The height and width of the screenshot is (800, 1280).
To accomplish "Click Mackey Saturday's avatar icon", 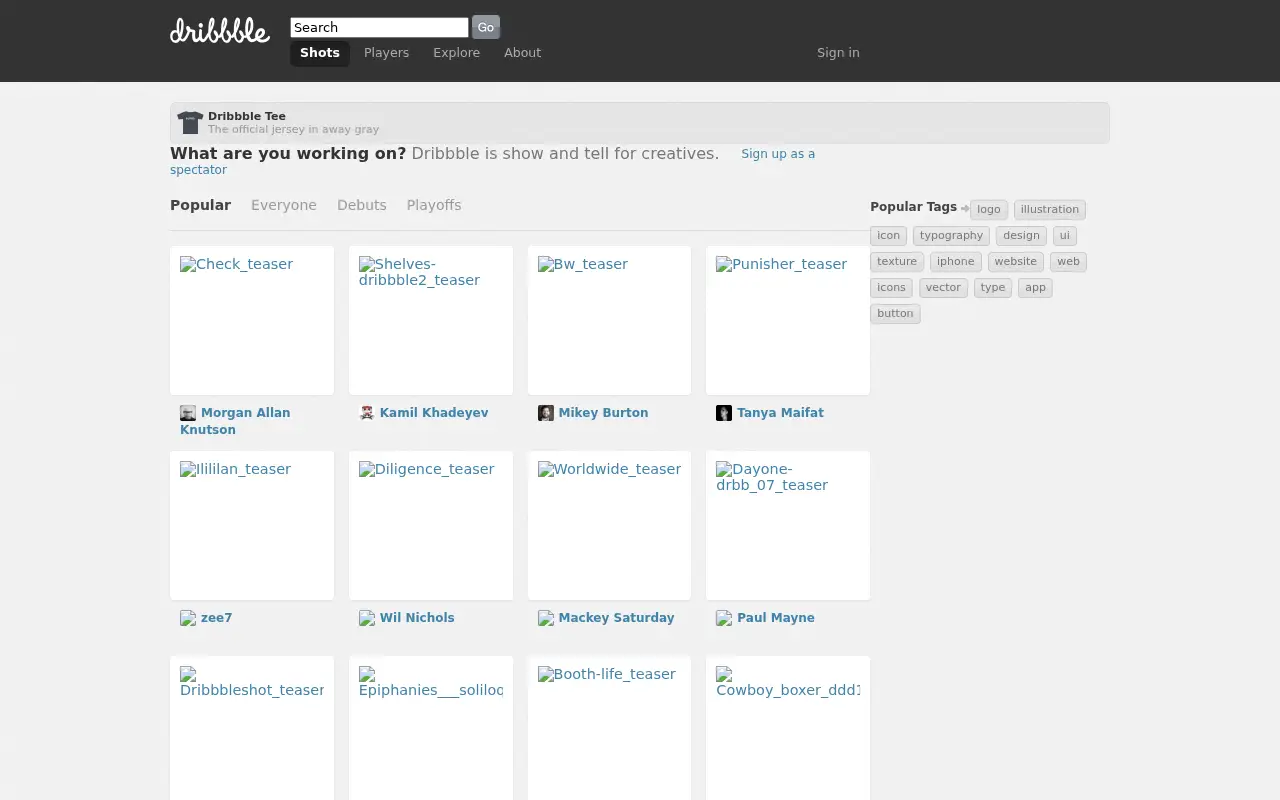I will (546, 618).
